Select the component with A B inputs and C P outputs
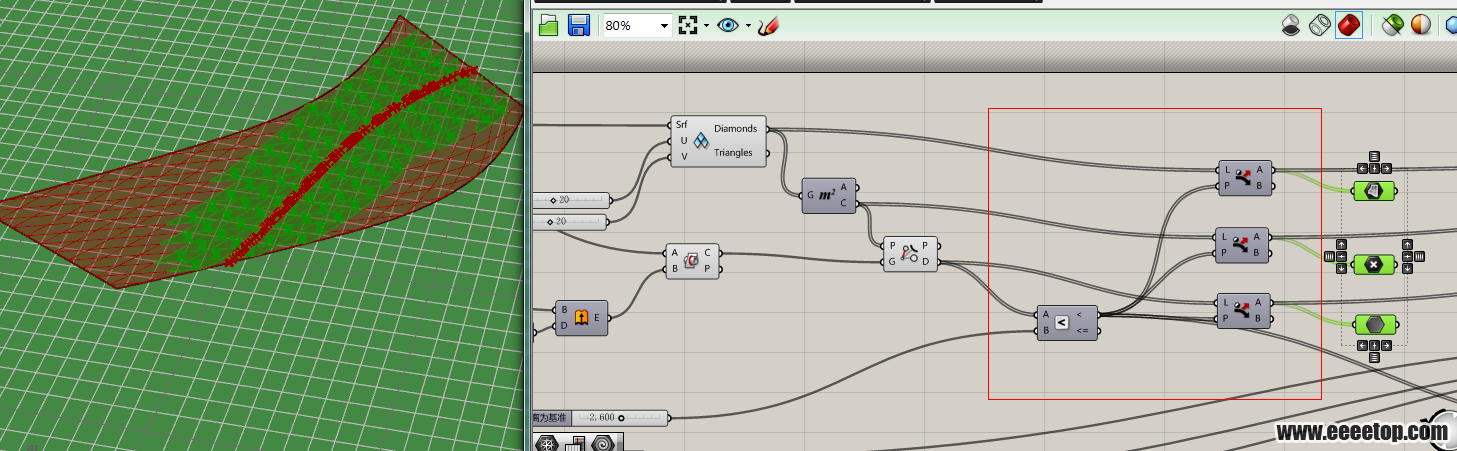1457x451 pixels. click(x=692, y=260)
